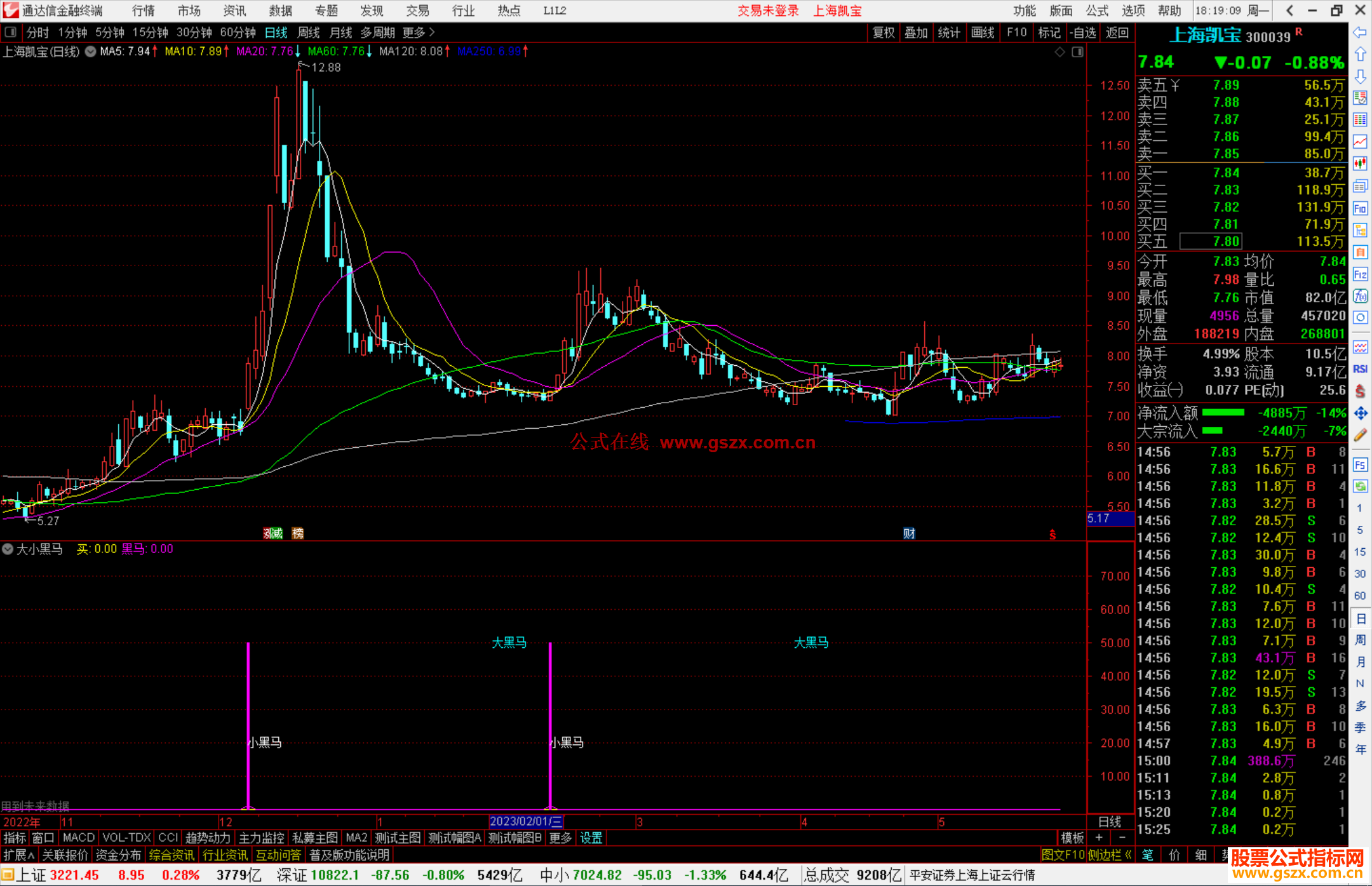Expand the 上海凯宝(日线) indicator circle arrow
The height and width of the screenshot is (886, 1372).
[90, 51]
